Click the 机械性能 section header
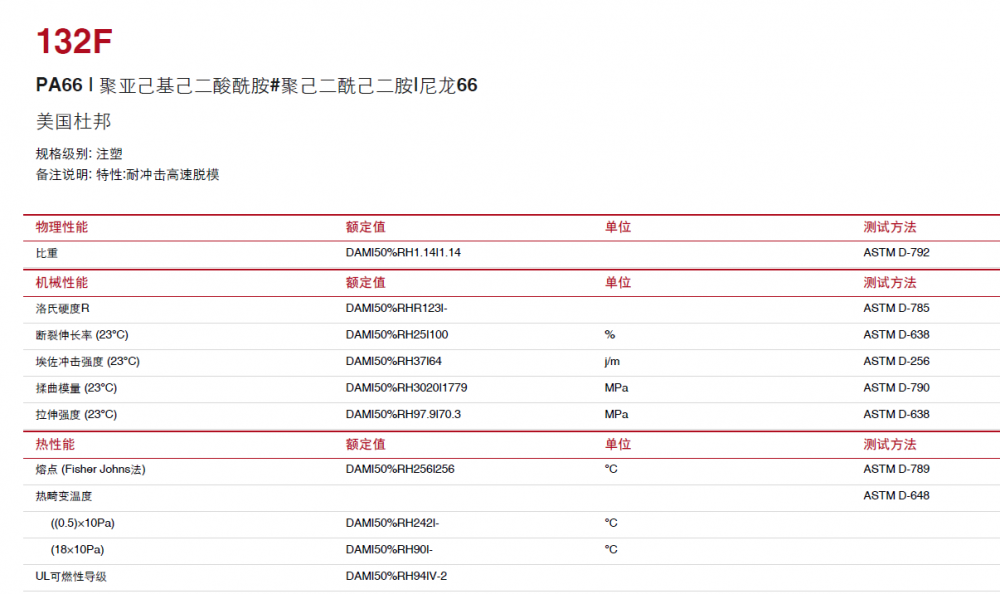 click(62, 283)
